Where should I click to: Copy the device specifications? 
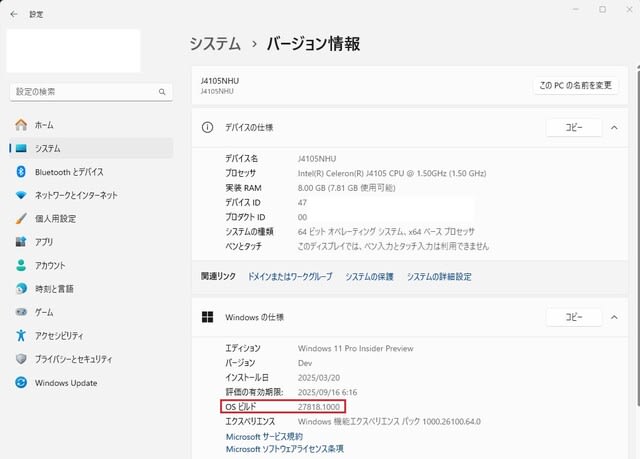click(573, 128)
